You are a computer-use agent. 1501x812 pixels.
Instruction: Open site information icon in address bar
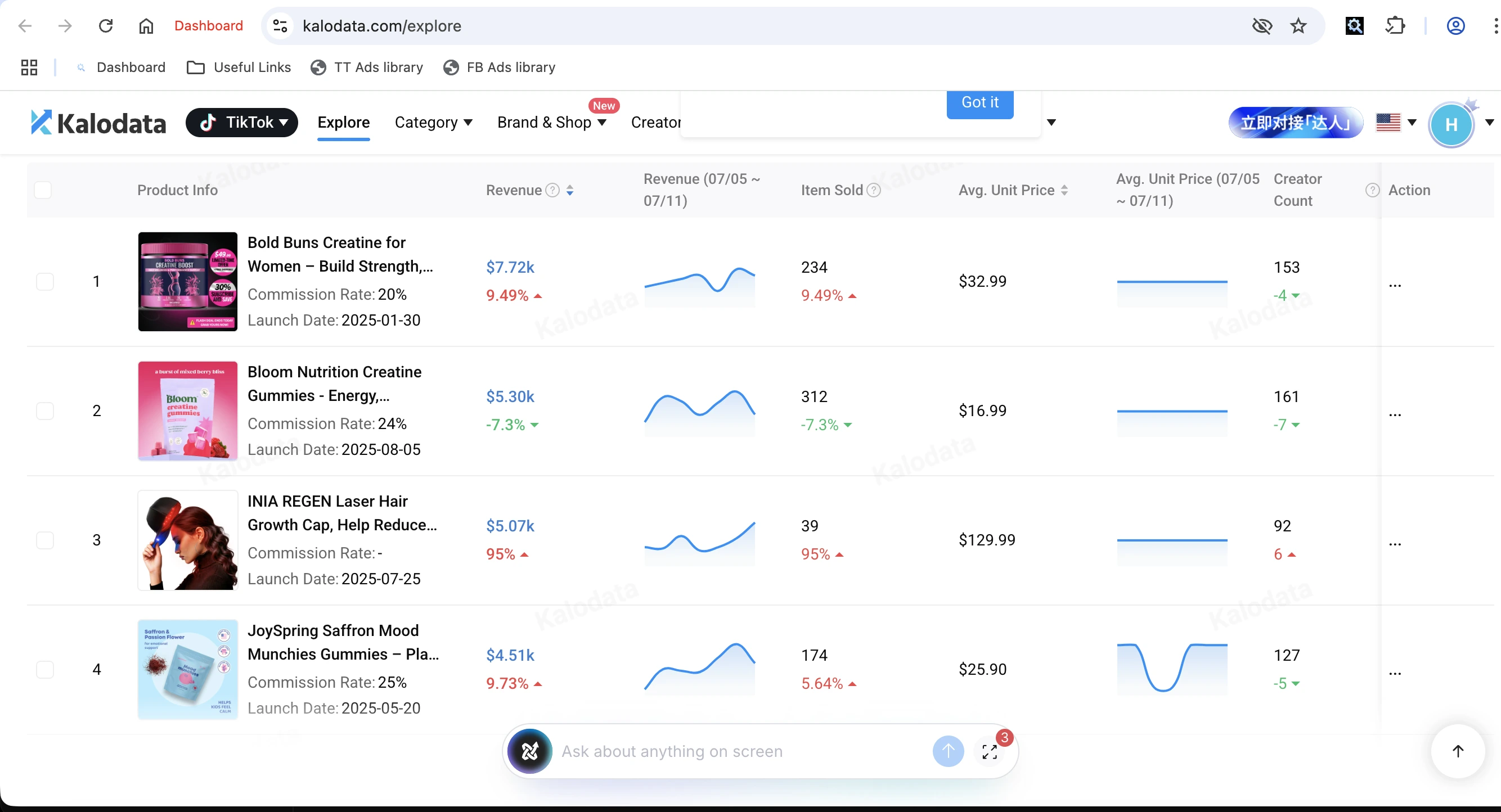(280, 26)
